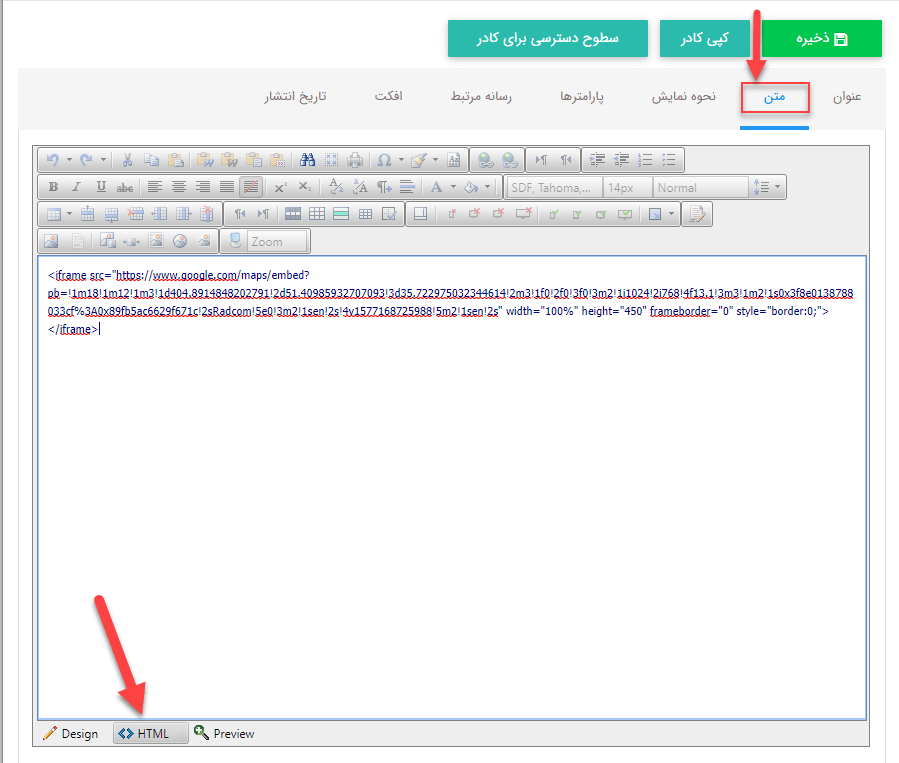Toggle Strikethrough formatting
Screen dimensions: 899x763
pos(125,187)
